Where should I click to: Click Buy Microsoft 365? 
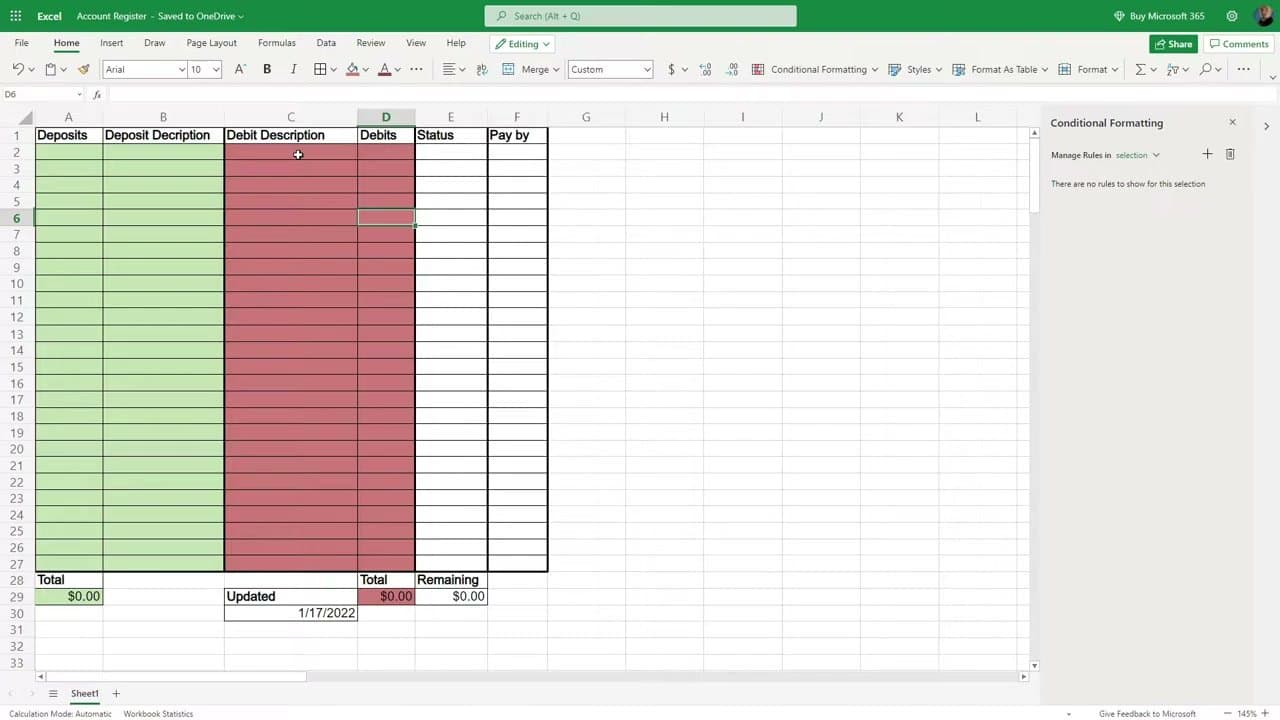pyautogui.click(x=1159, y=16)
